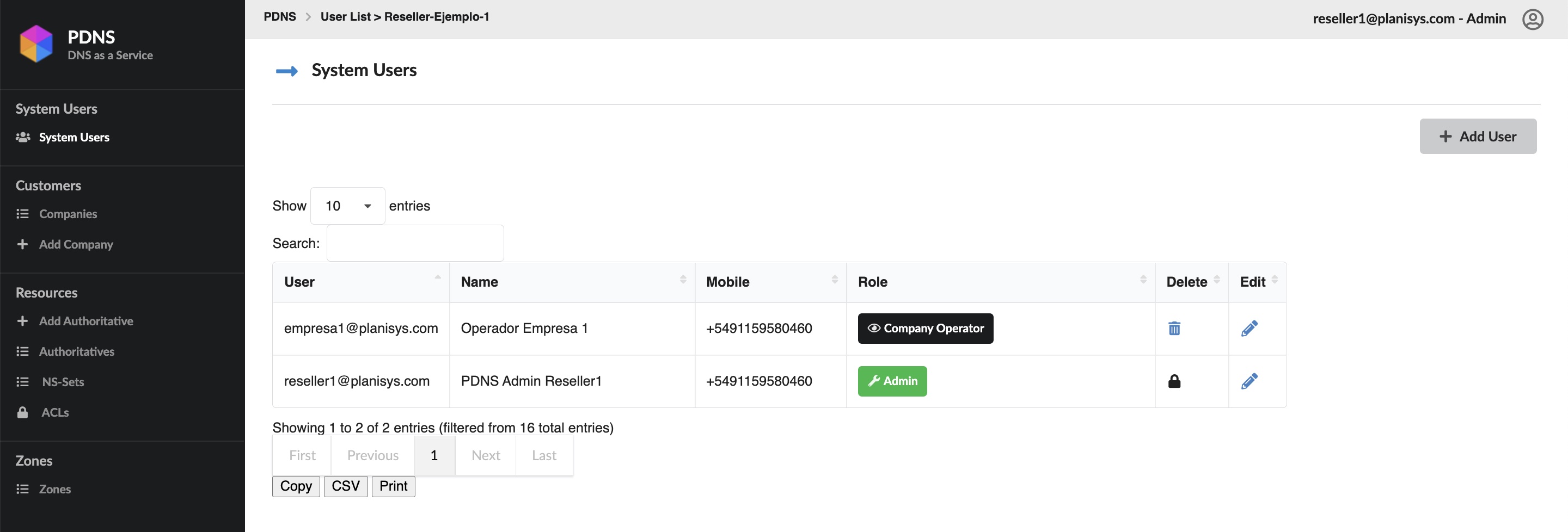Click the Last pagination button
This screenshot has width=1568, height=532.
tap(543, 455)
